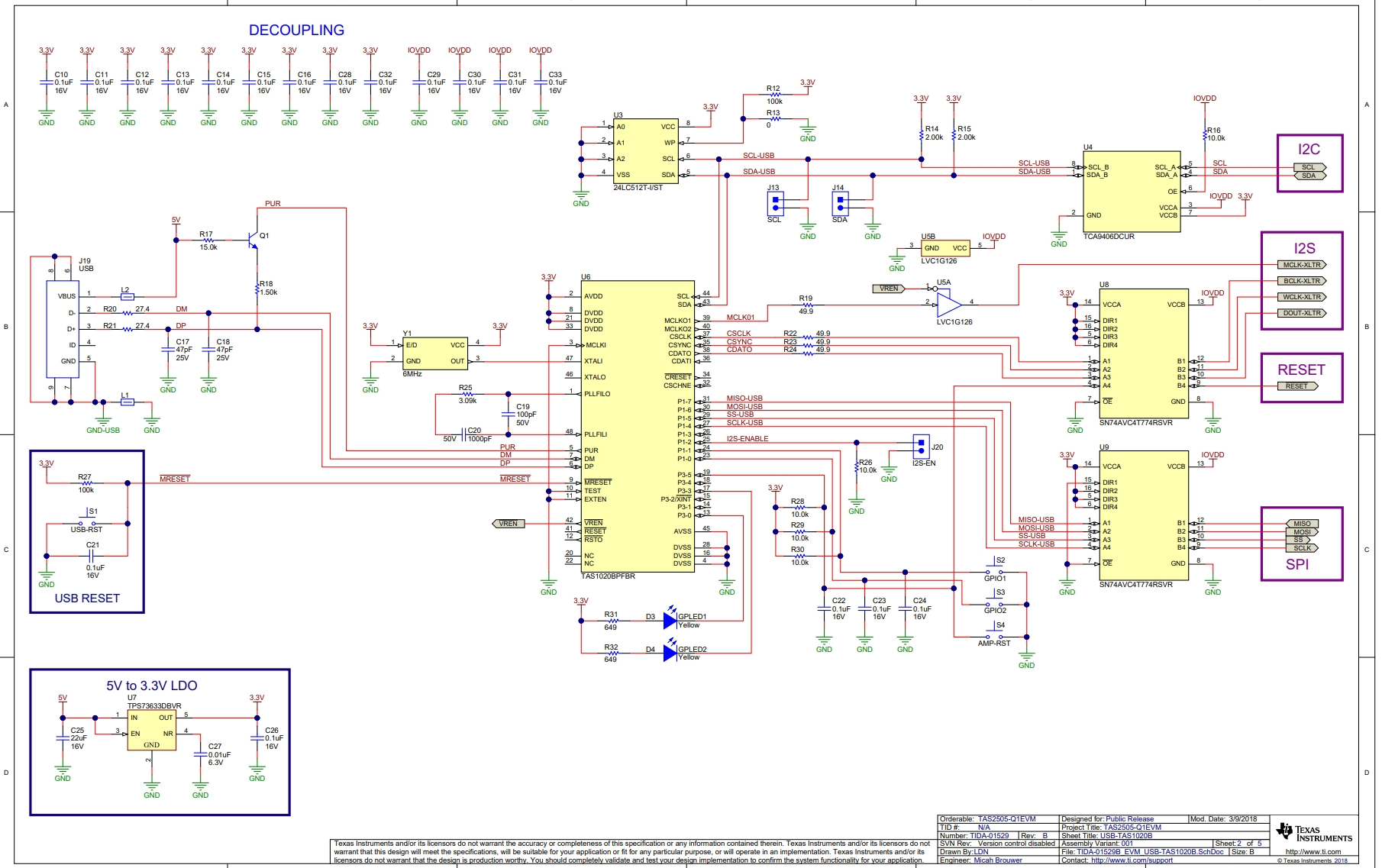The width and height of the screenshot is (1382, 868).
Task: Select the Y1 6MHz oscillator block
Action: 434,353
